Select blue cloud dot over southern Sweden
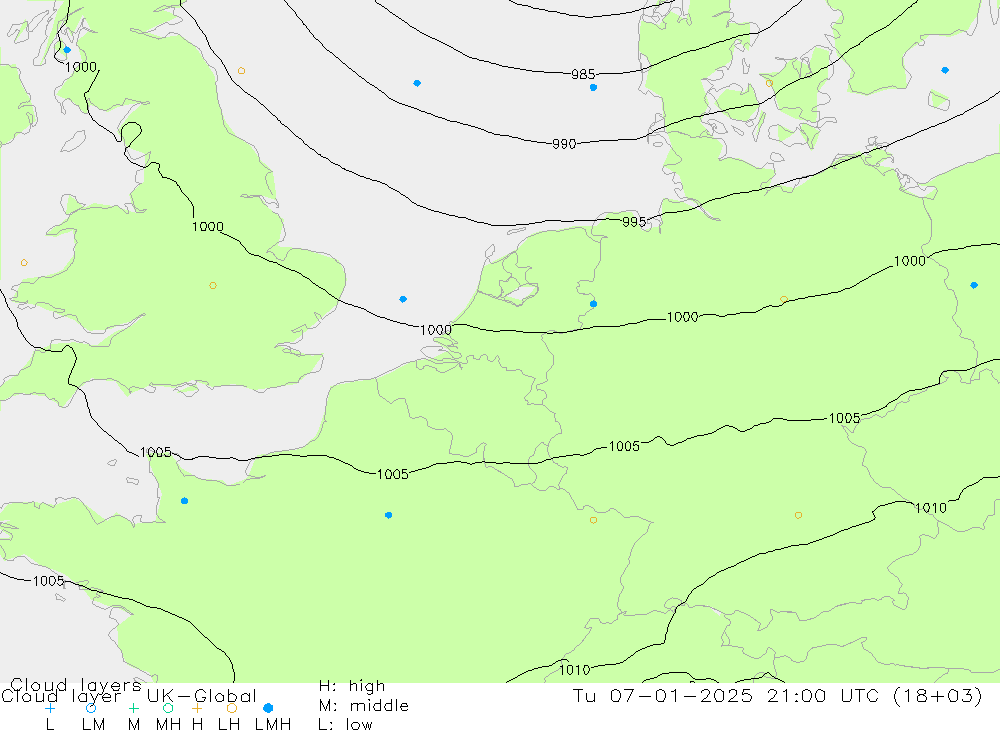The width and height of the screenshot is (1000, 733). [945, 70]
